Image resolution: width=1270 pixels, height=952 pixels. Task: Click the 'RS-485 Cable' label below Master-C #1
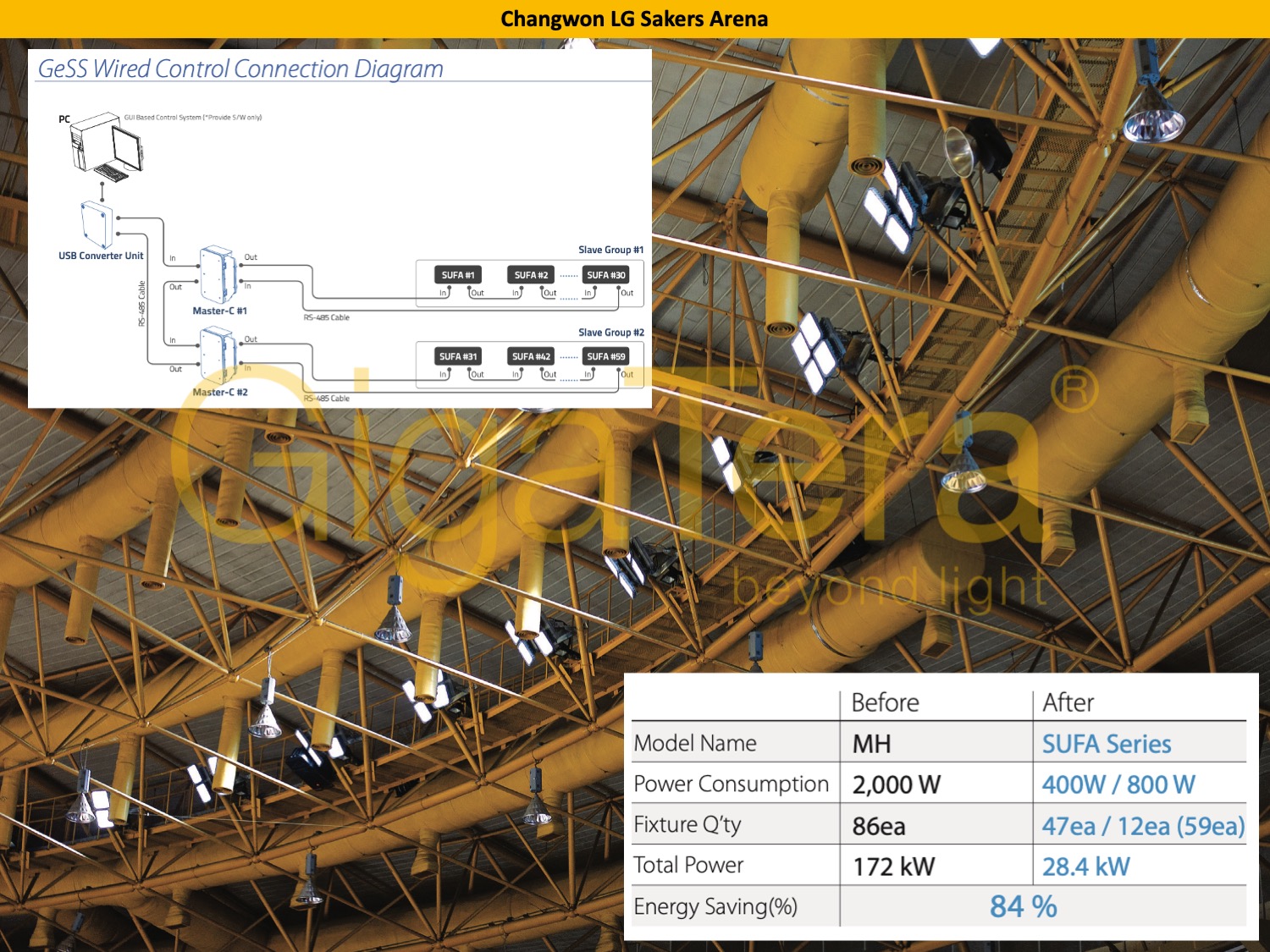327,317
